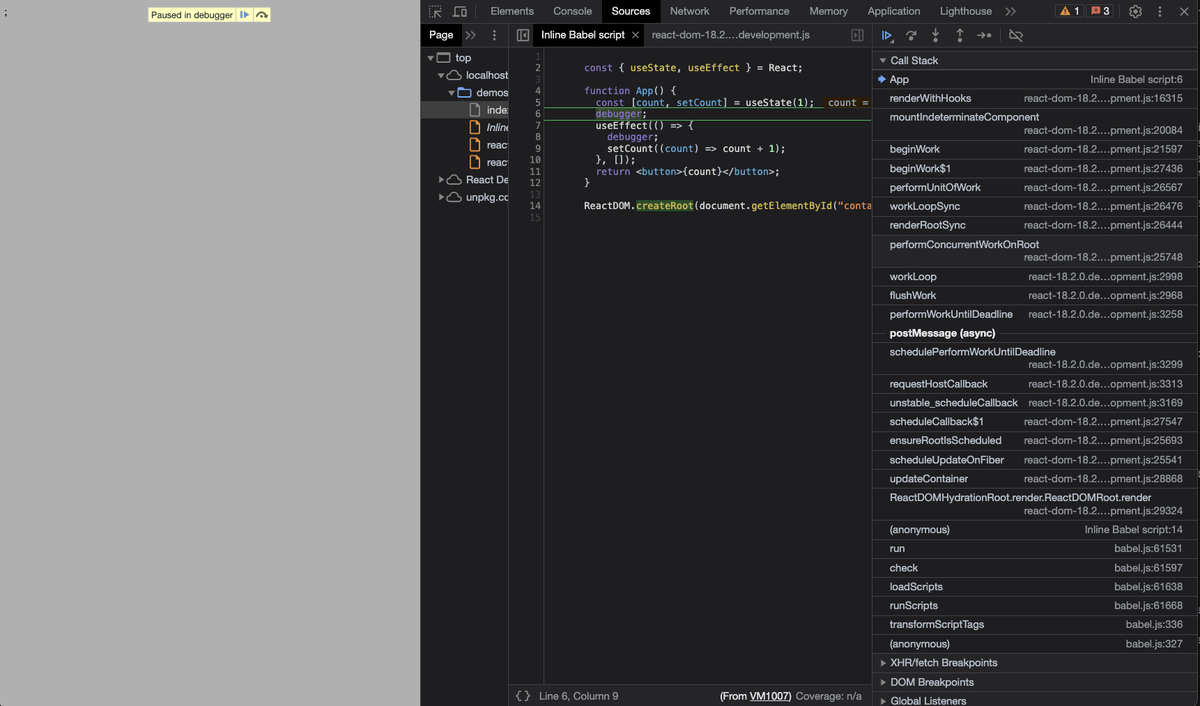The image size is (1200, 706).
Task: Select the renderRootSync frame
Action: coord(1035,225)
